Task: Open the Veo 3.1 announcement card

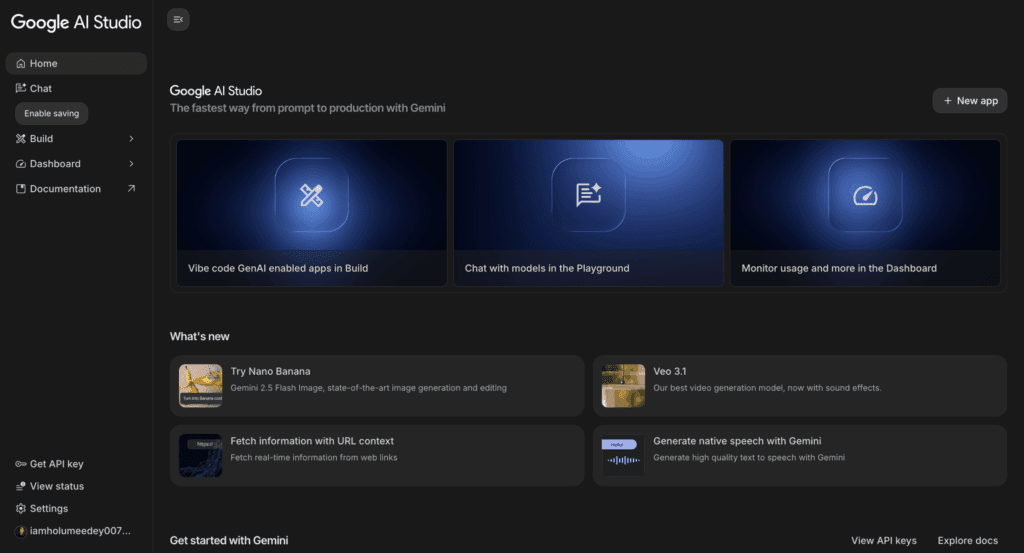Action: pyautogui.click(x=799, y=385)
